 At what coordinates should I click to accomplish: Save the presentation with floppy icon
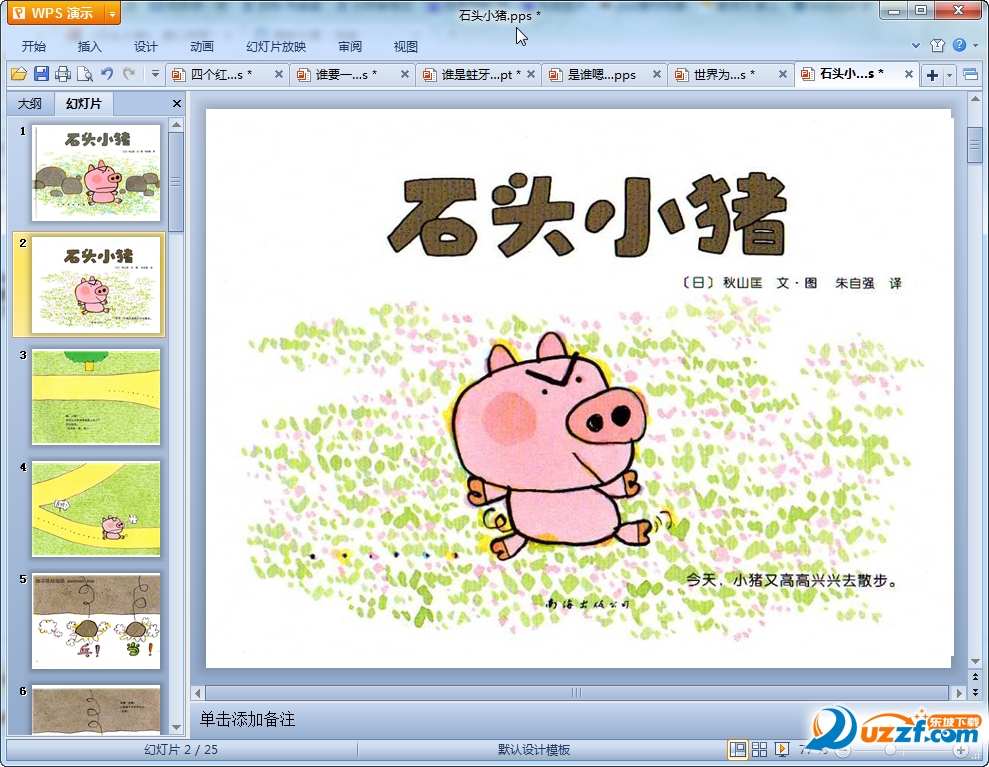(x=41, y=74)
